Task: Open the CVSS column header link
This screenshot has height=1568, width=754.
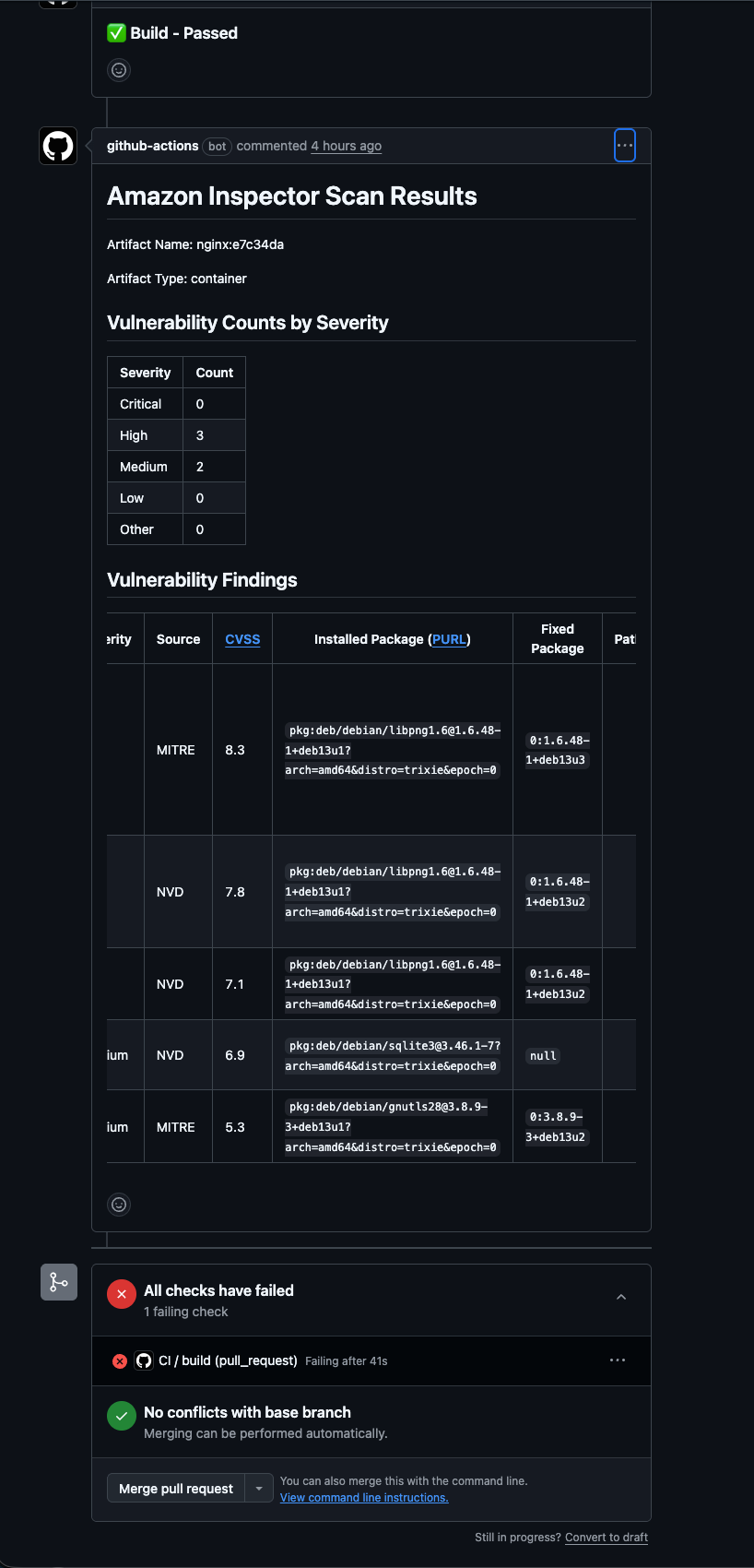Action: [242, 639]
